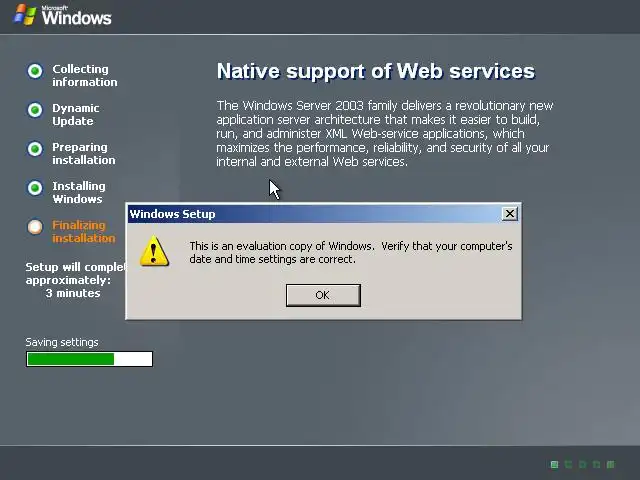Click OK in the Windows Setup dialog
640x480 pixels.
click(x=323, y=295)
